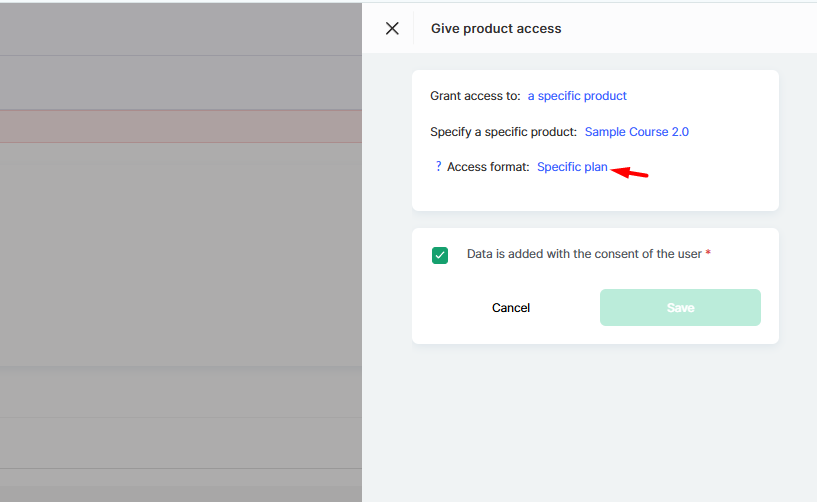Click the red required asterisk marker

pyautogui.click(x=708, y=253)
